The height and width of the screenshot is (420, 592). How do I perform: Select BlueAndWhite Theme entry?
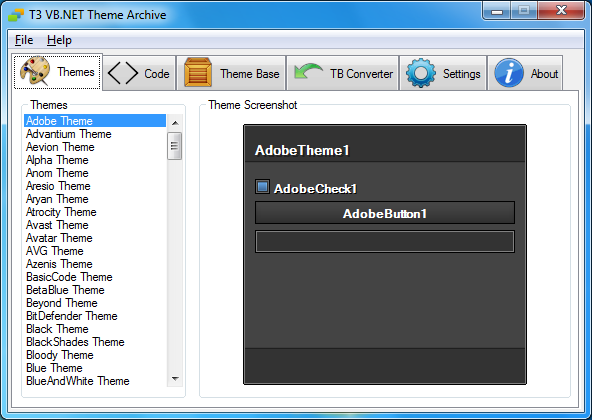click(95, 381)
